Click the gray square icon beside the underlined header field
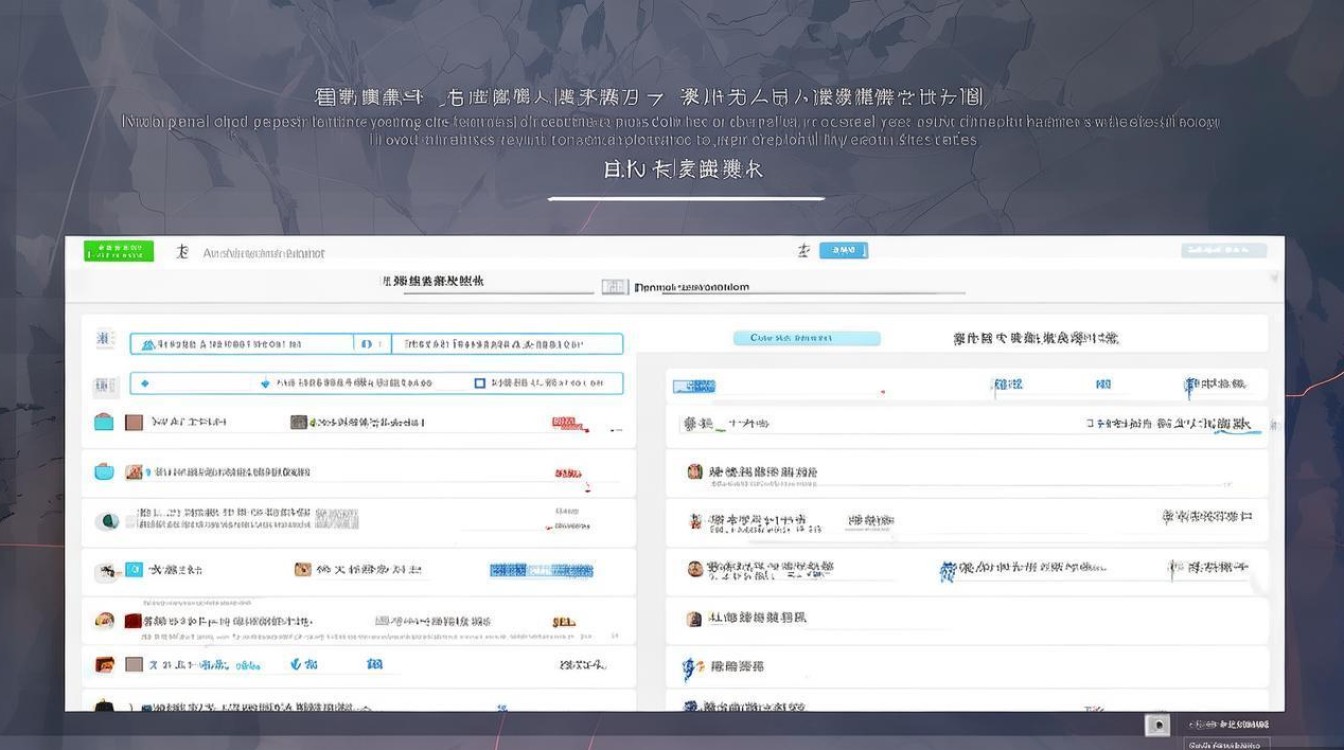 (614, 287)
